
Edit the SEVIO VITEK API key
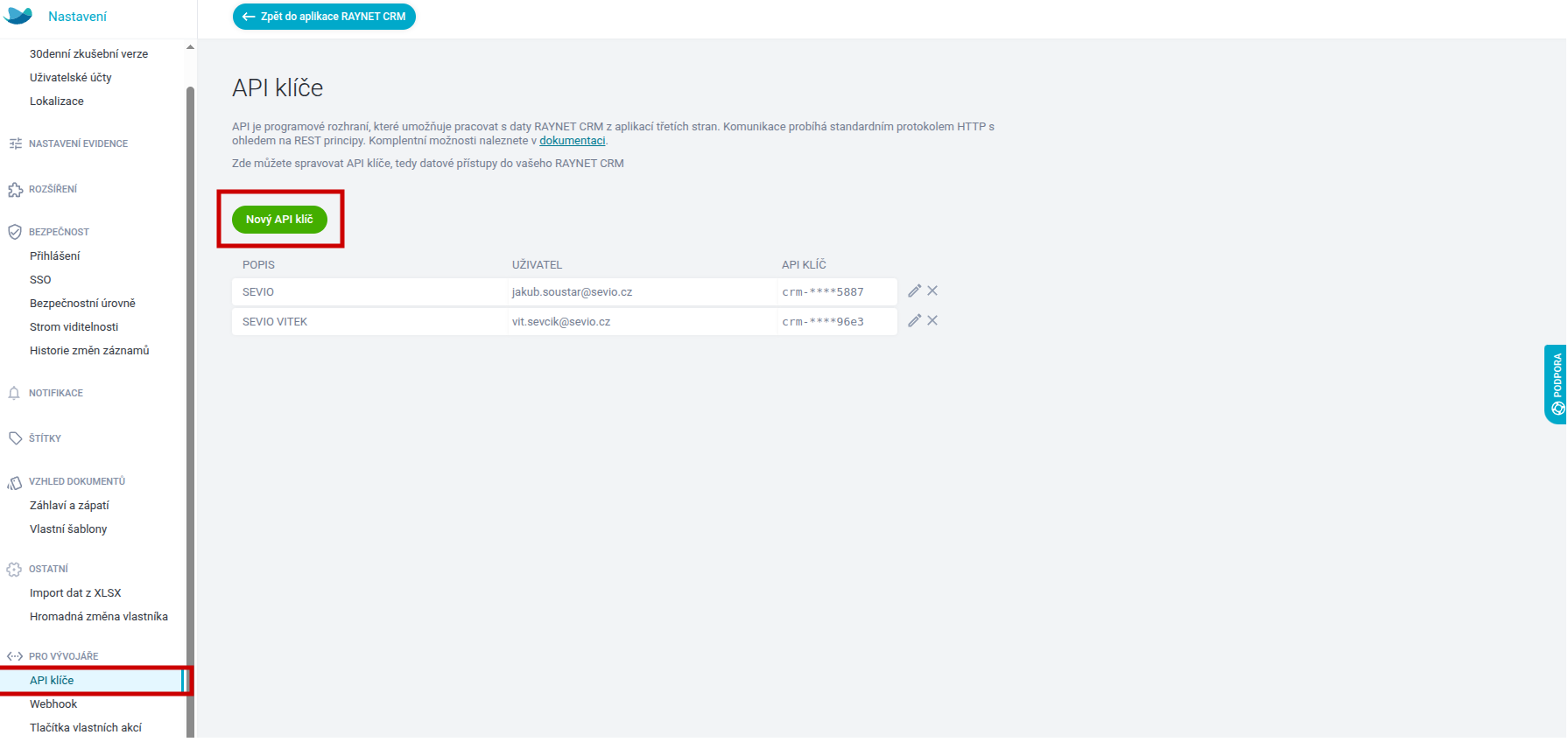(x=914, y=321)
